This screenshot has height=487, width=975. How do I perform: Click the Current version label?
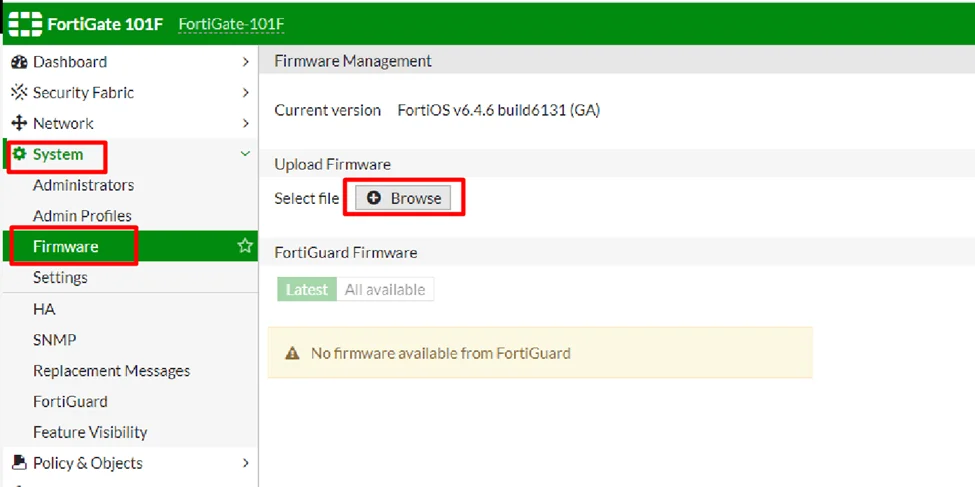[x=328, y=110]
